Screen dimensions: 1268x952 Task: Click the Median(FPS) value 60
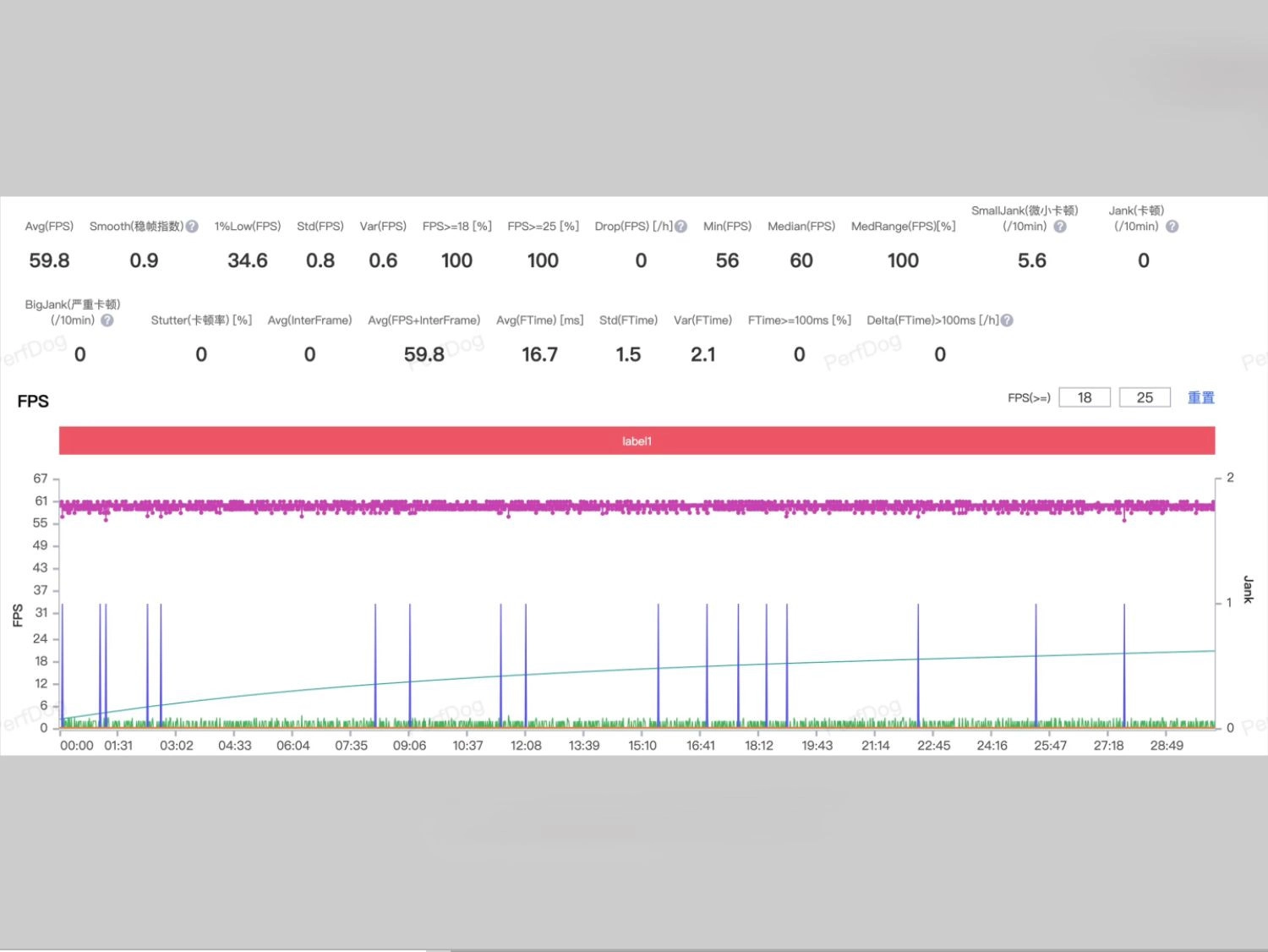click(801, 260)
